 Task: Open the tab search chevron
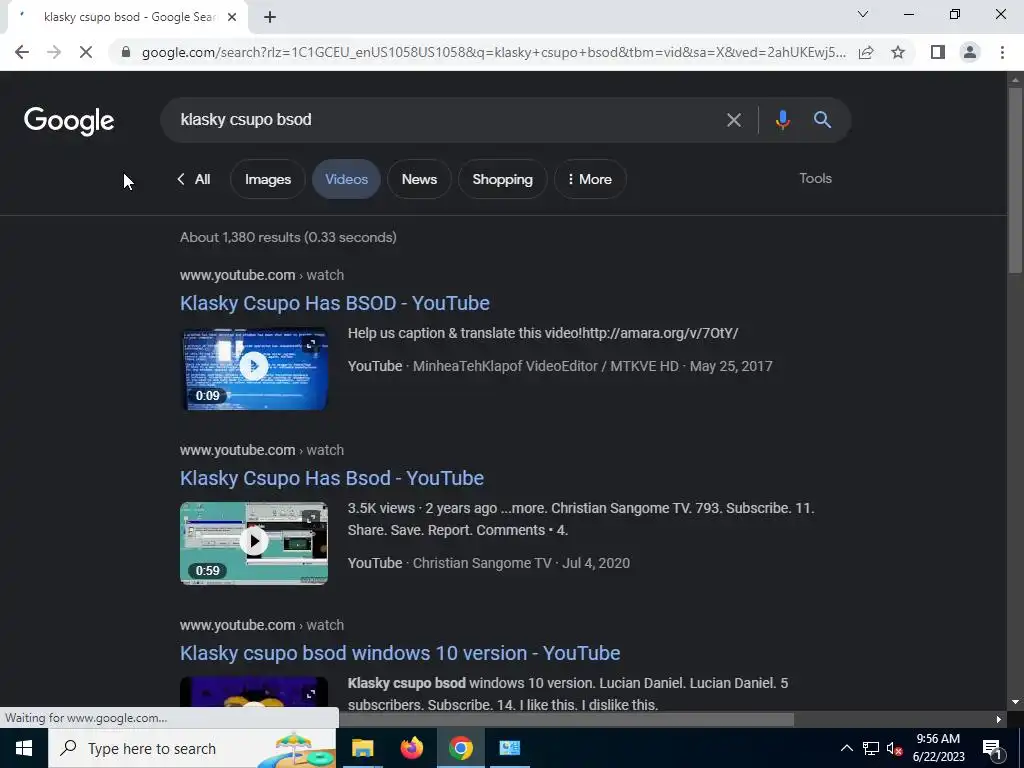point(863,14)
